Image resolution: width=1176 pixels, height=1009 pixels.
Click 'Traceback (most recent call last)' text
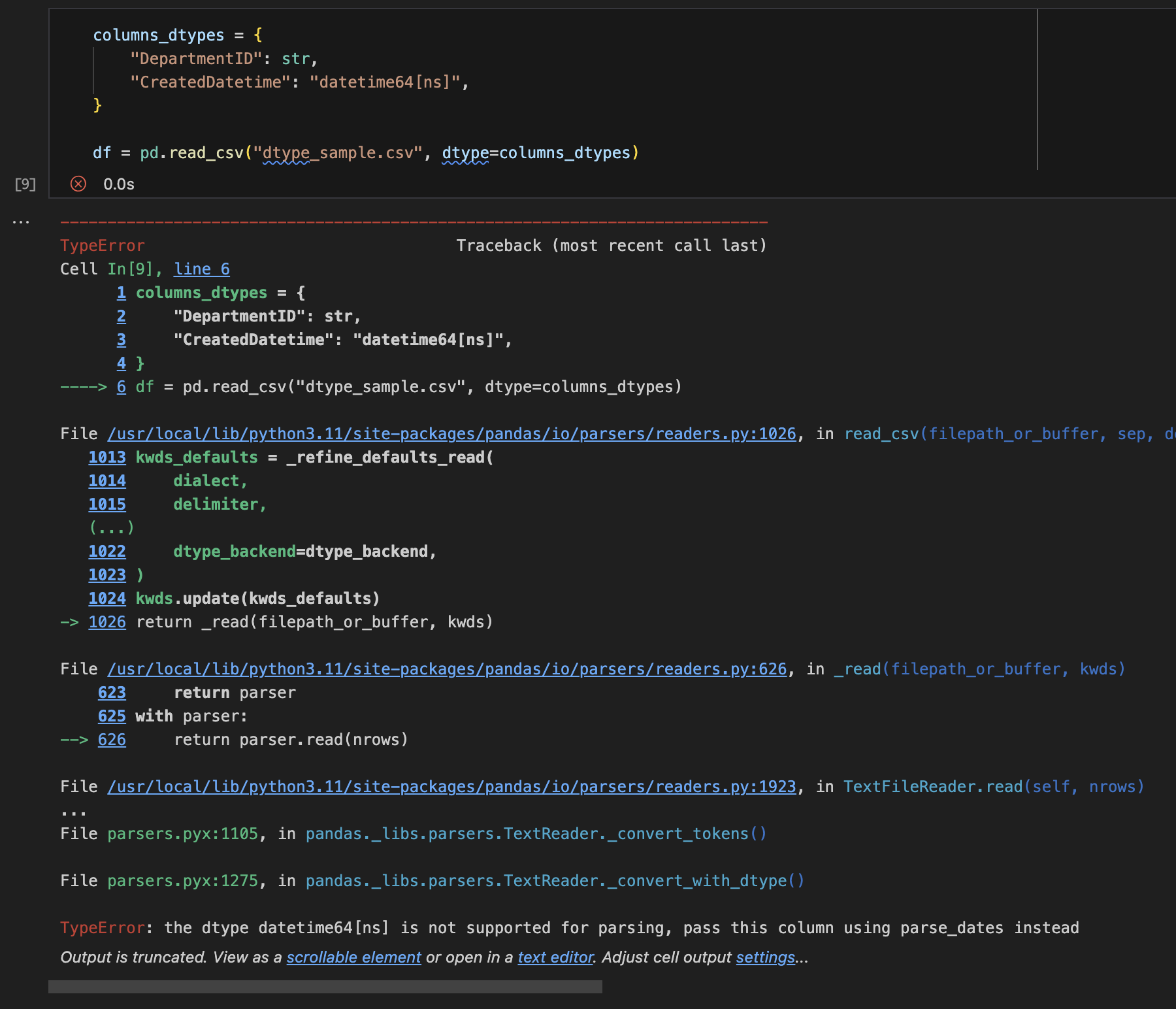[611, 246]
